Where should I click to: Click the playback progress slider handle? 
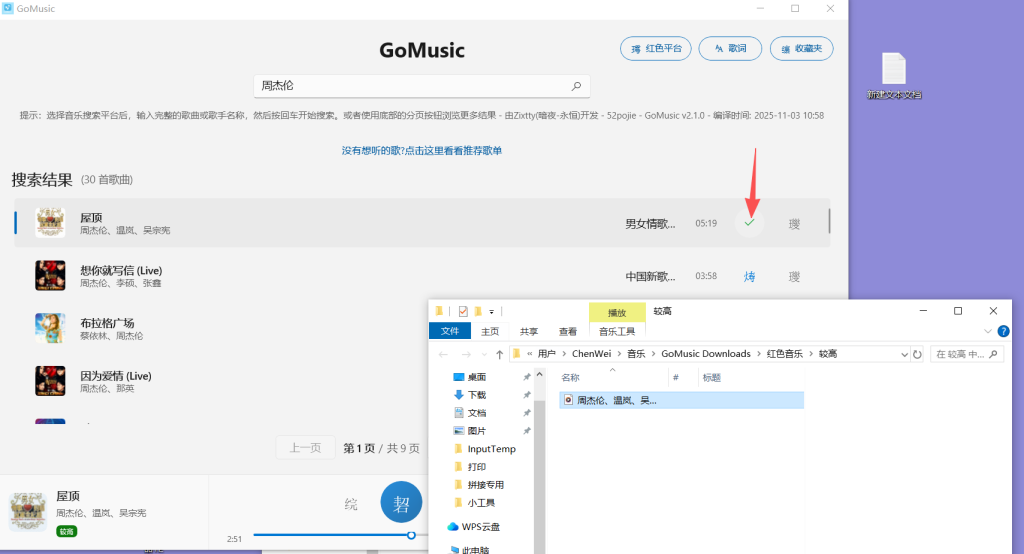[x=411, y=535]
